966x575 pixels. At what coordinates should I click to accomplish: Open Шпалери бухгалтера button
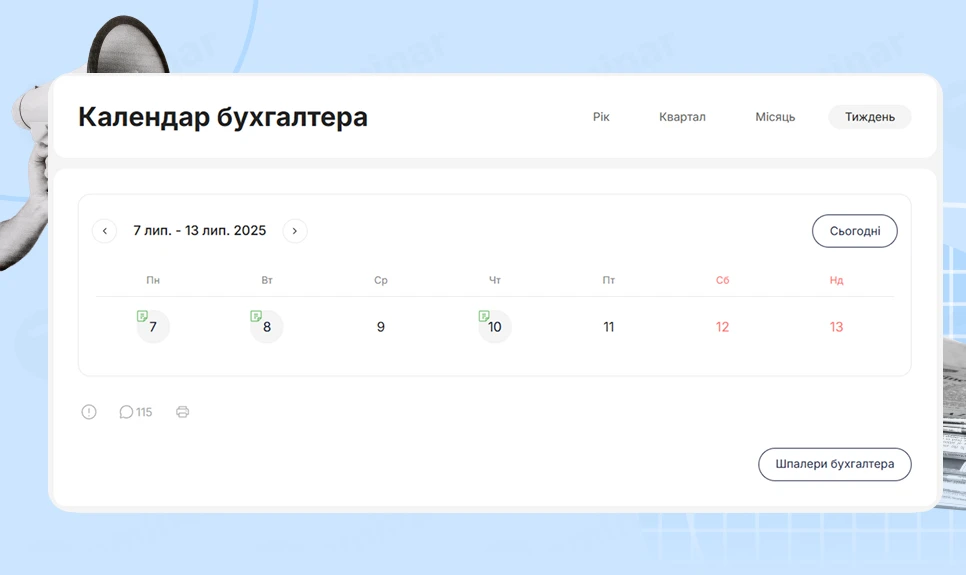(835, 464)
